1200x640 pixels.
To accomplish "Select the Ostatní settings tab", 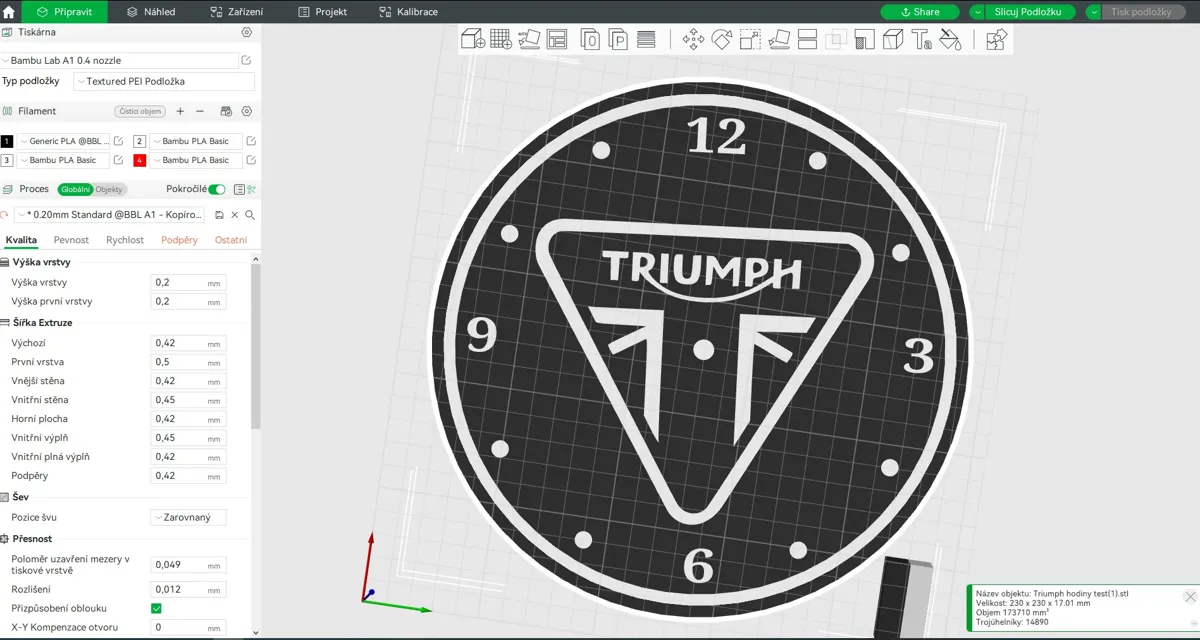I will pyautogui.click(x=231, y=240).
